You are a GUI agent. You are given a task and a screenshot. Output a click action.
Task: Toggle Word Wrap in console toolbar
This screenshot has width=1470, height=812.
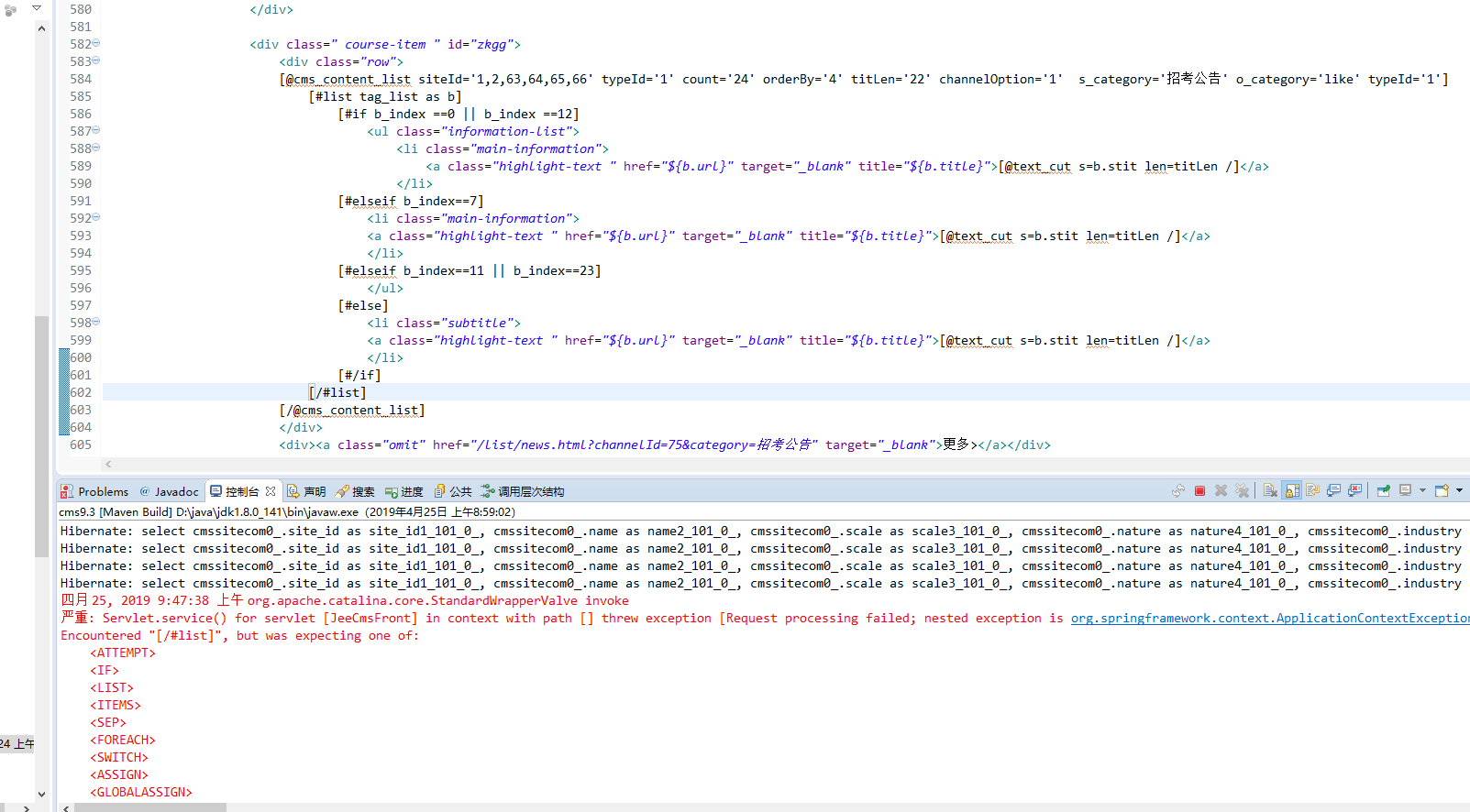[x=1313, y=491]
